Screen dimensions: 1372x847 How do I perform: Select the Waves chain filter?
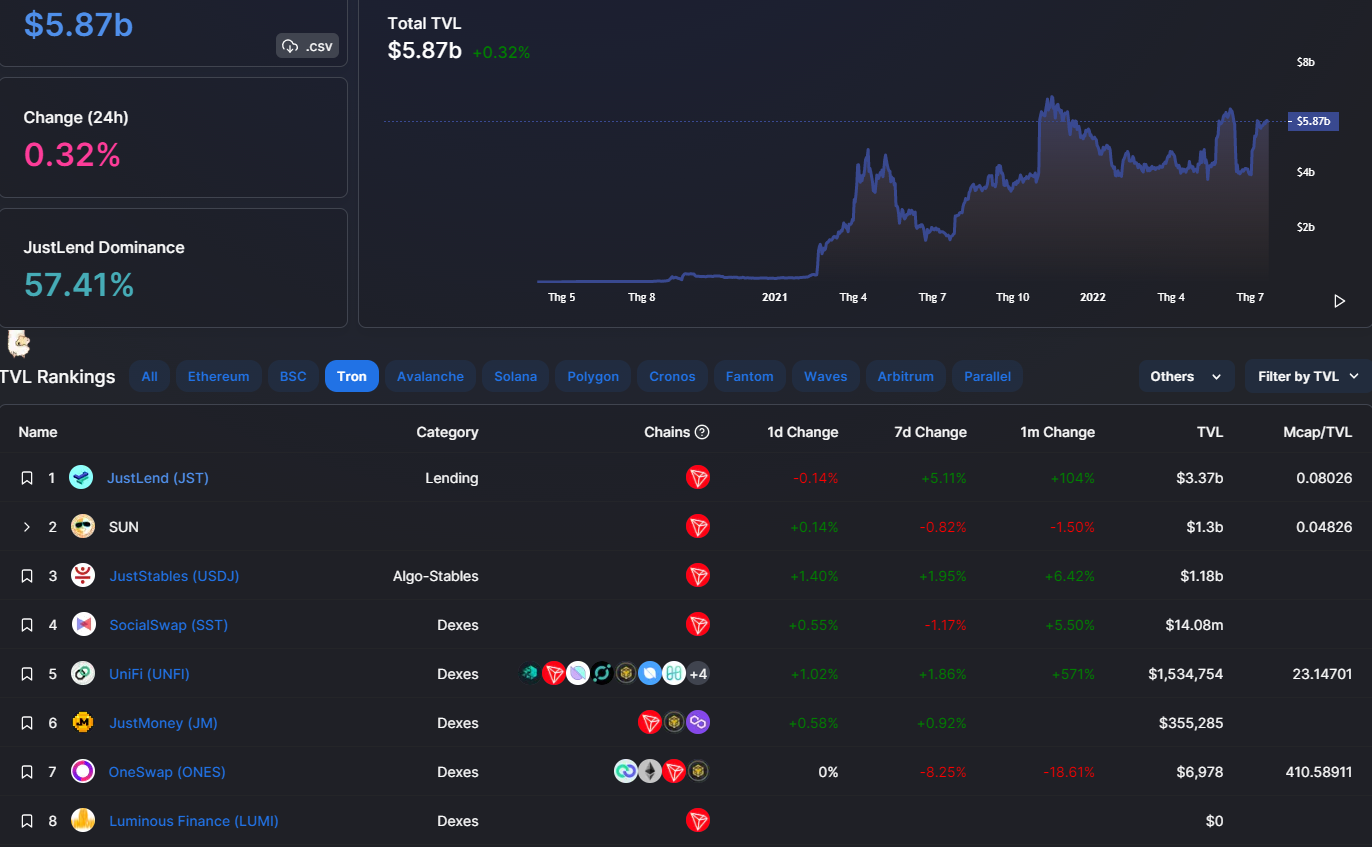[826, 376]
